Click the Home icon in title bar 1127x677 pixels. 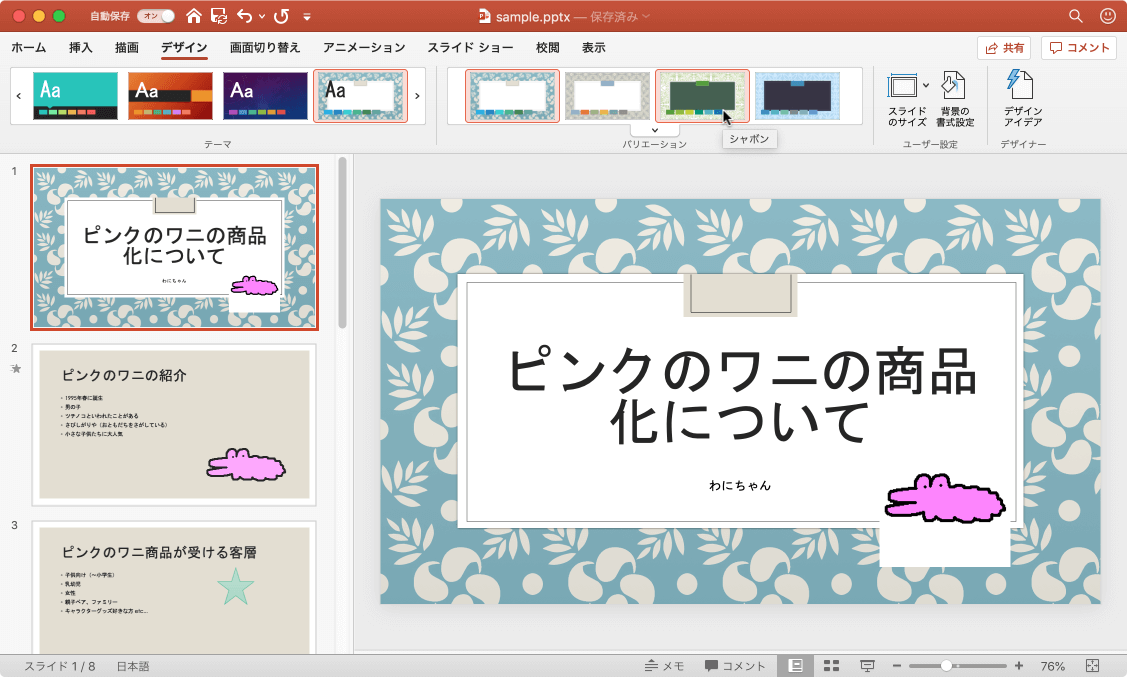(194, 16)
